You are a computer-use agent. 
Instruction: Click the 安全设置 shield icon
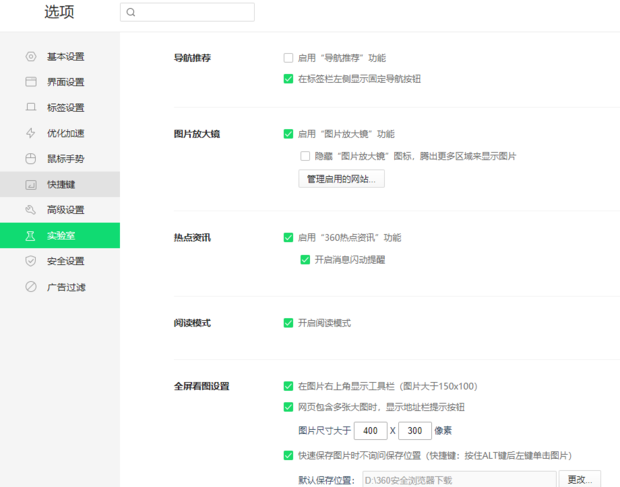pyautogui.click(x=31, y=261)
